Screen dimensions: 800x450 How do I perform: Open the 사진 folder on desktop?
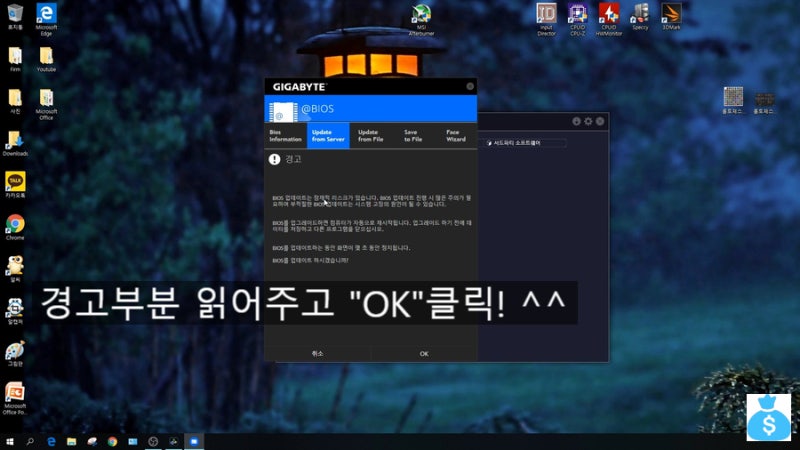tap(15, 101)
